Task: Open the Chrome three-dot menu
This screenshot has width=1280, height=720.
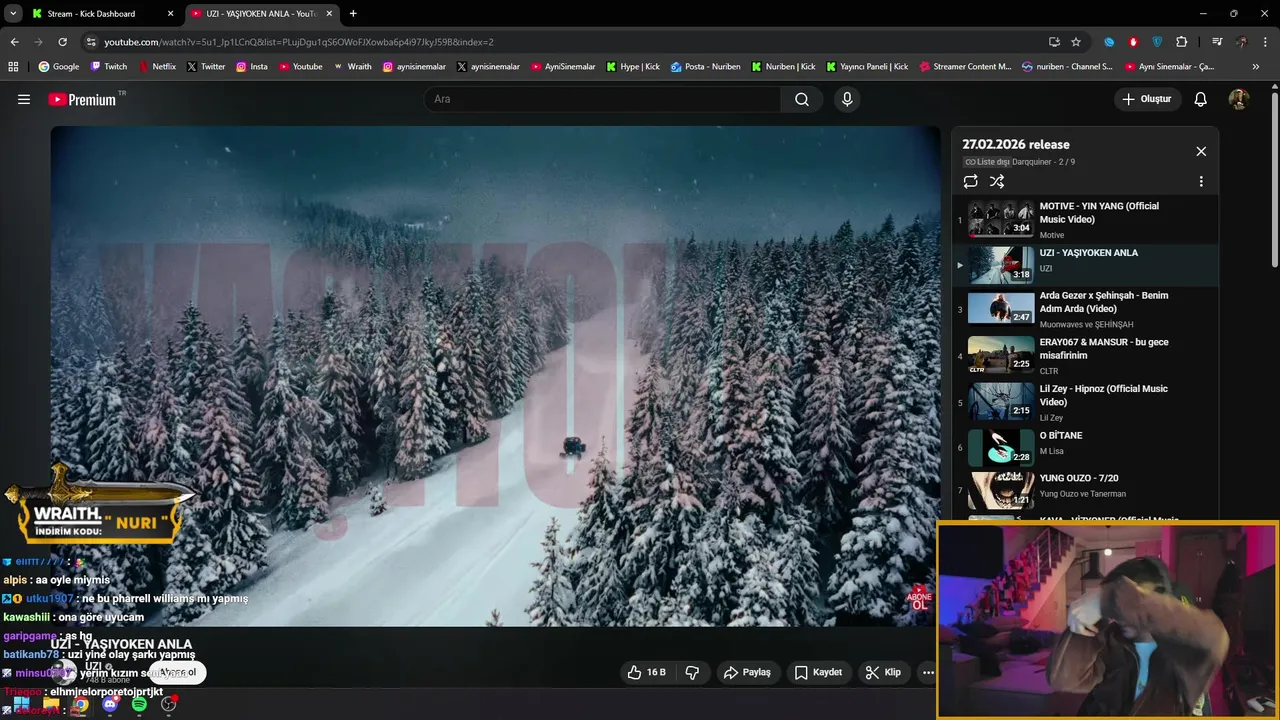Action: click(x=1265, y=42)
